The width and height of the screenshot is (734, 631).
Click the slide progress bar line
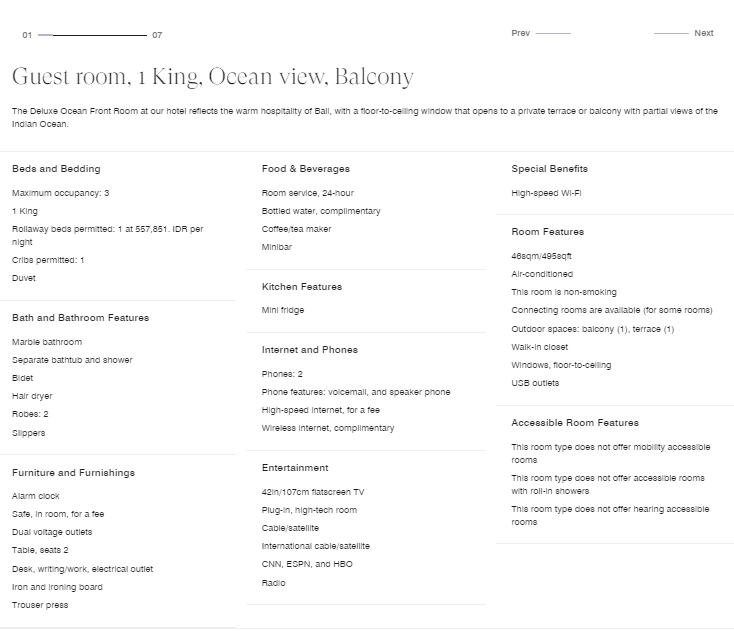(x=97, y=35)
